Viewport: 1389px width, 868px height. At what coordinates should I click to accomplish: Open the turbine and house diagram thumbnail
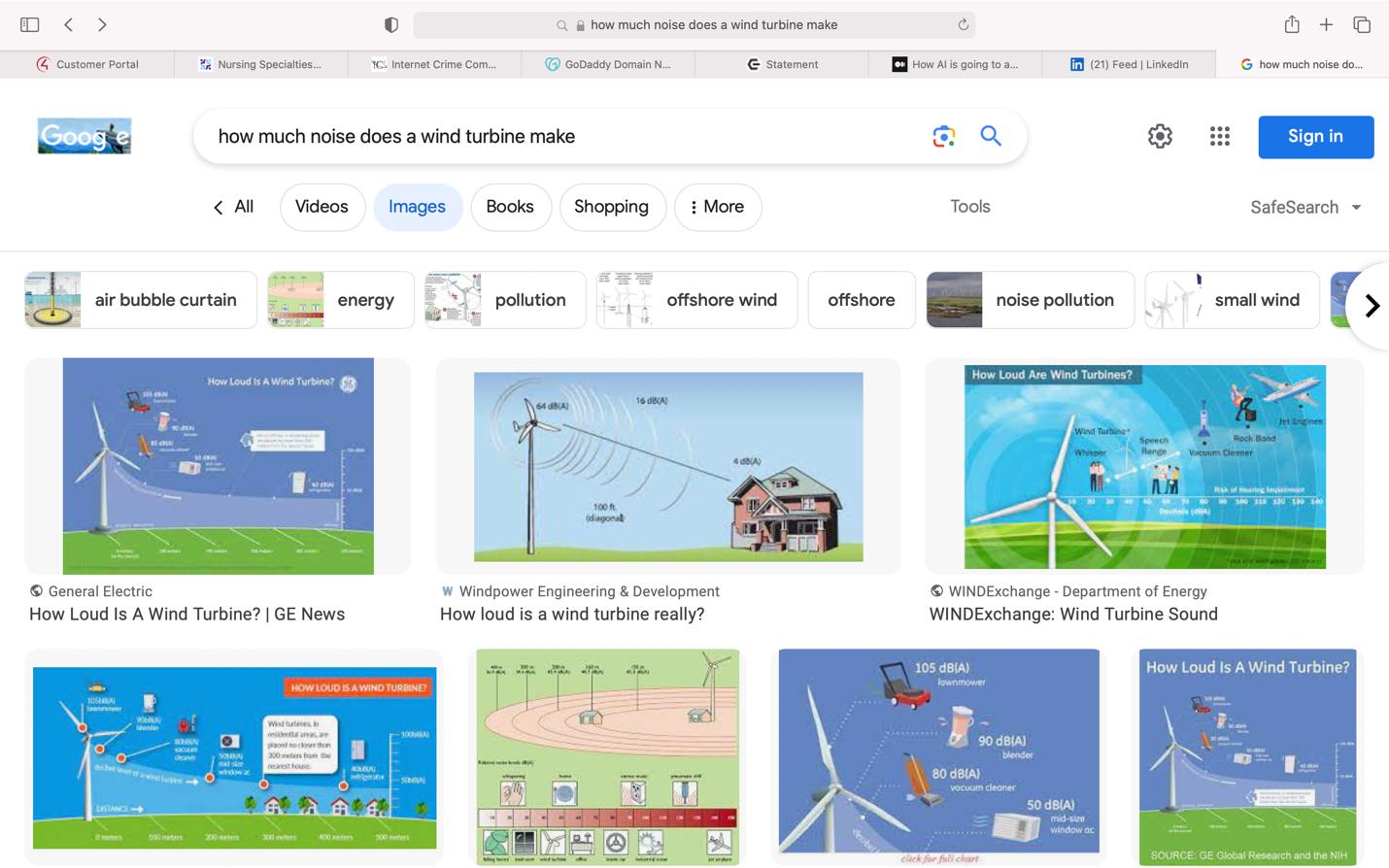click(668, 466)
